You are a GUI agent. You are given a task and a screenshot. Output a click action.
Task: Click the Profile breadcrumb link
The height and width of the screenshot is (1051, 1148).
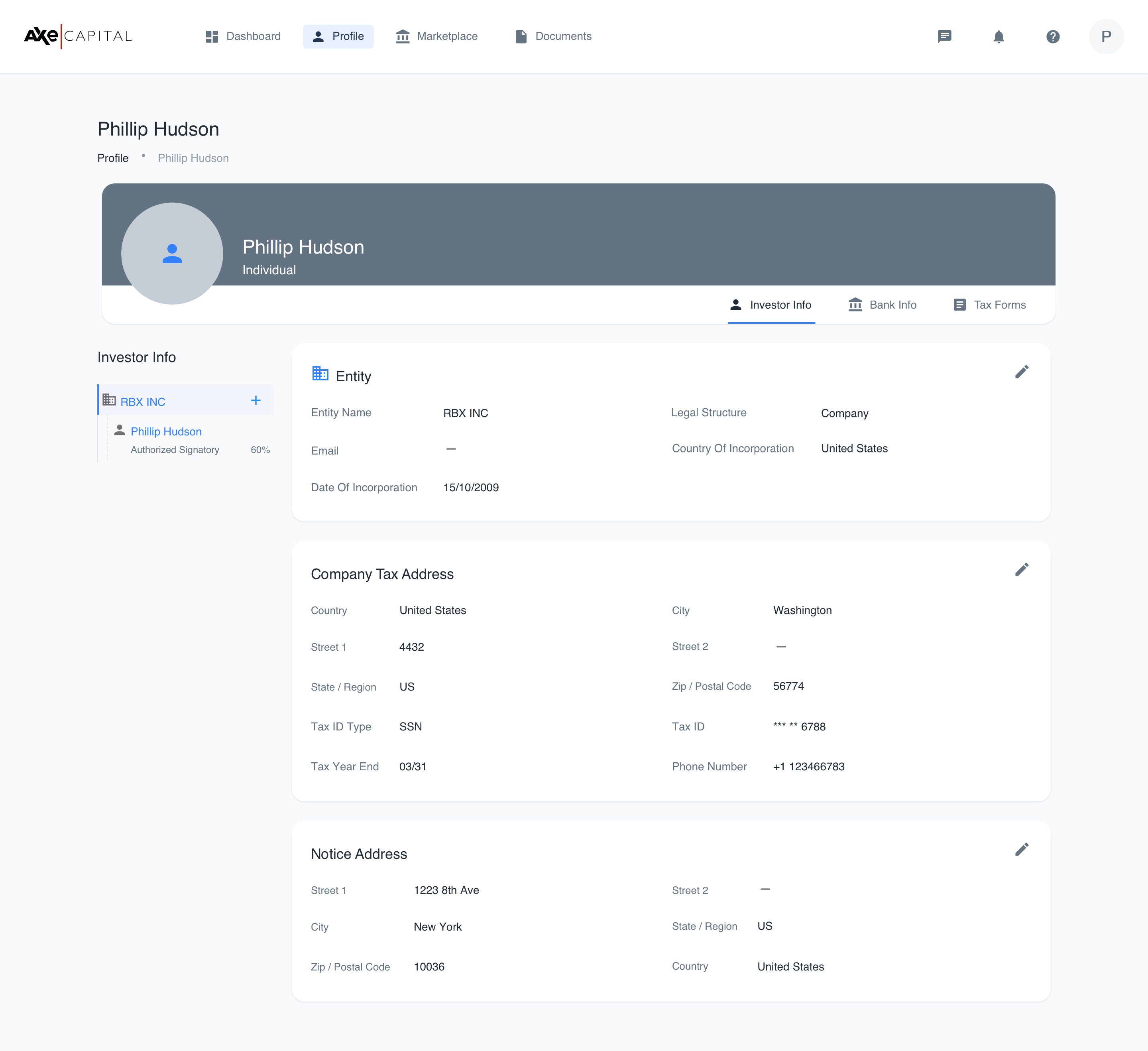click(x=113, y=158)
